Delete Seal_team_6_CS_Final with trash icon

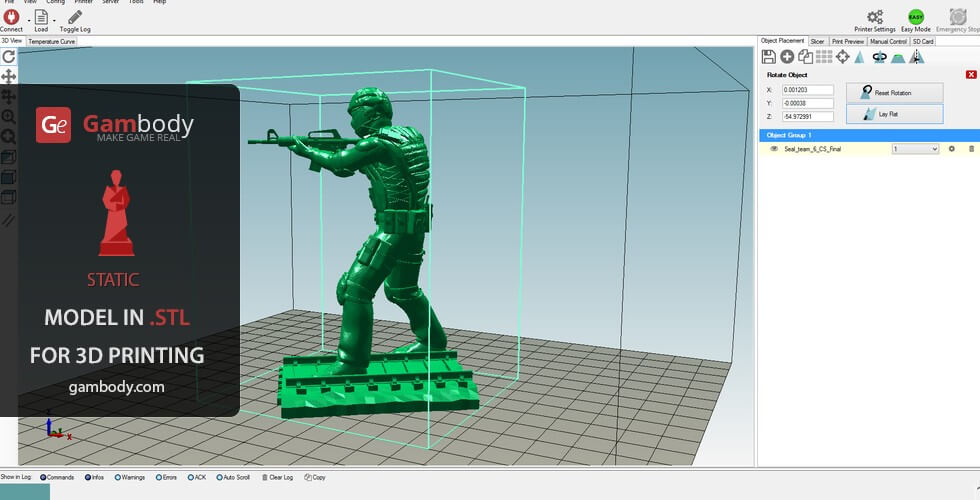coord(970,149)
